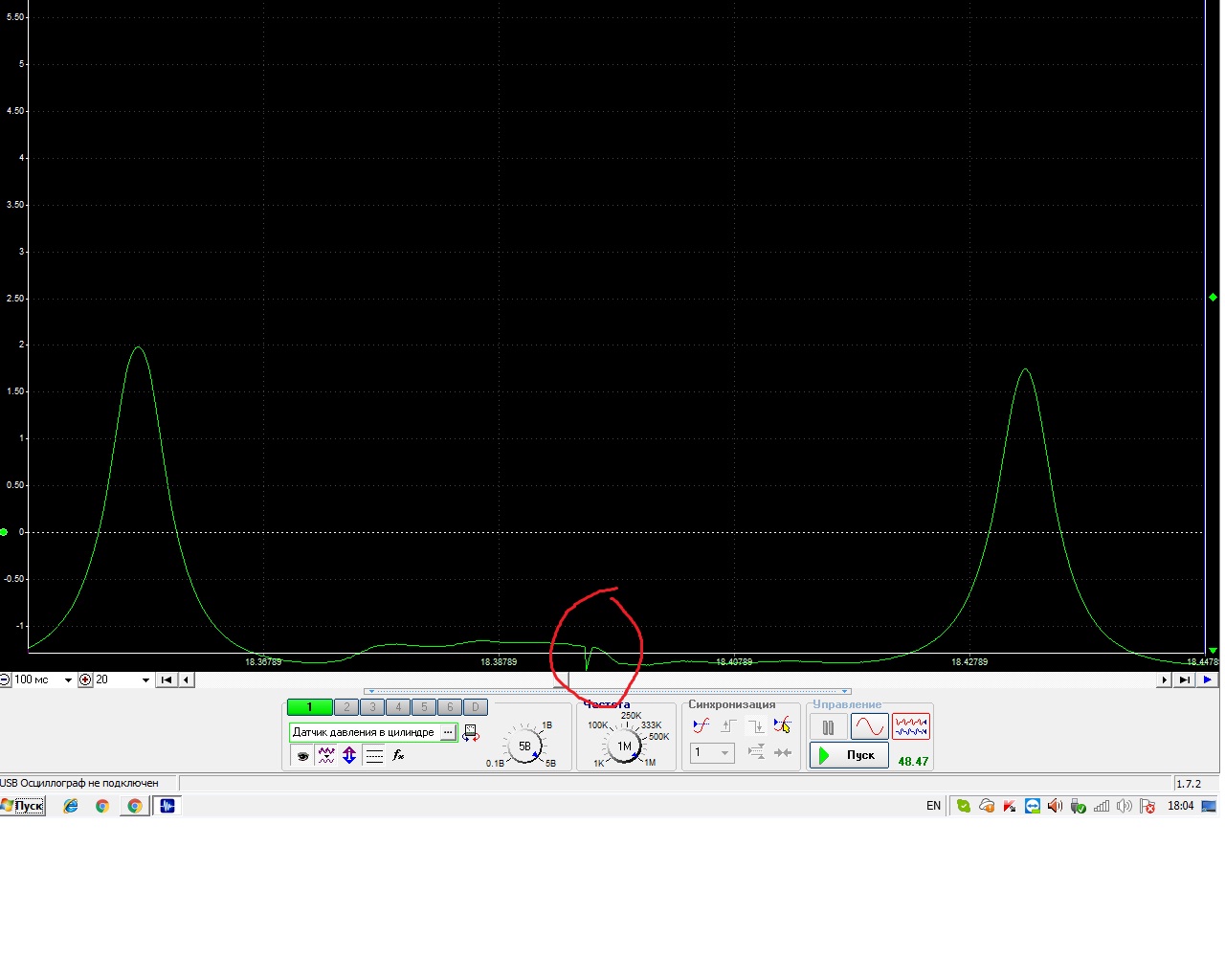Open the Windows Пуск start menu

click(x=23, y=806)
